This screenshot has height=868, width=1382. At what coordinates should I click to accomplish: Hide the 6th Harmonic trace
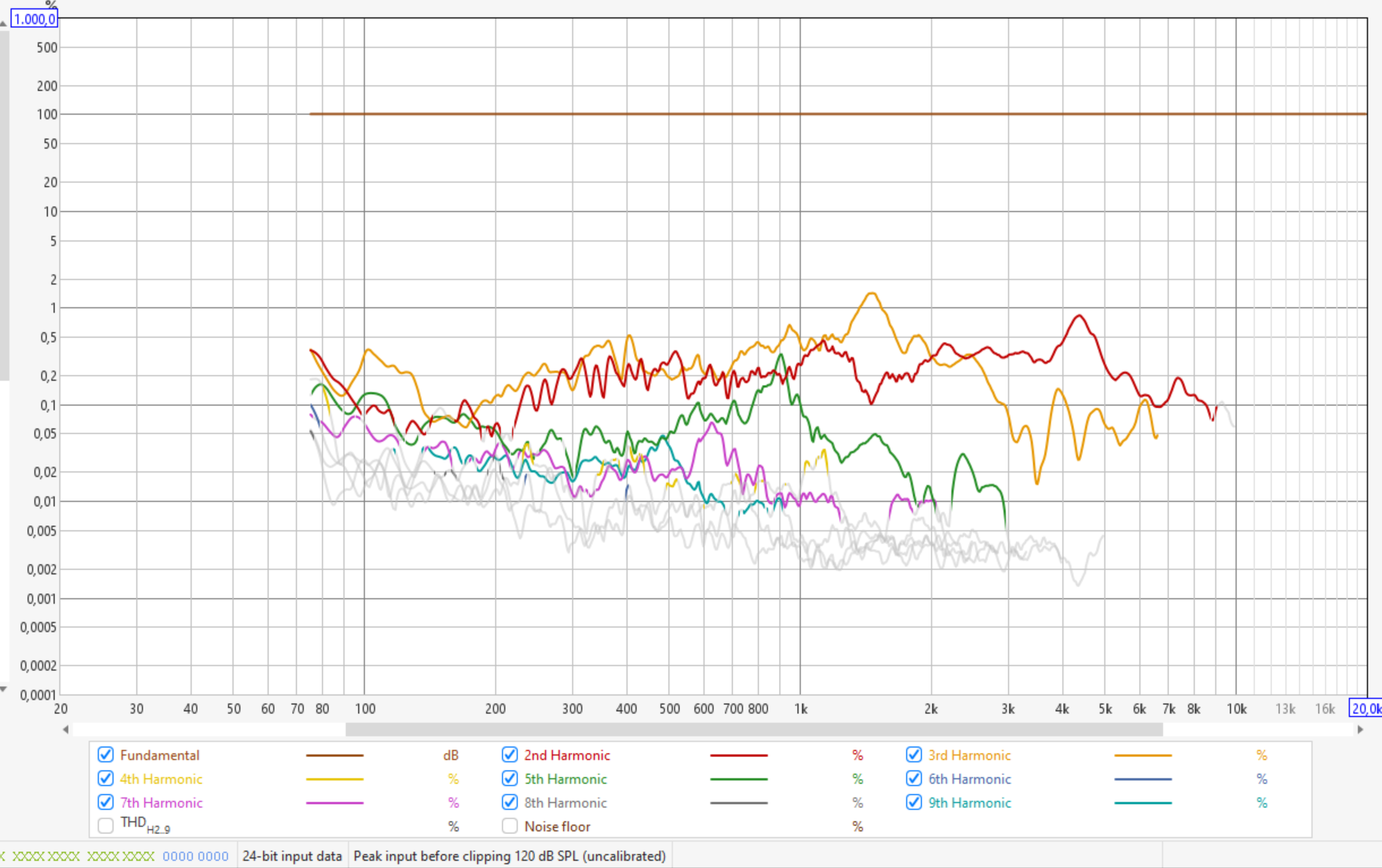pos(913,779)
